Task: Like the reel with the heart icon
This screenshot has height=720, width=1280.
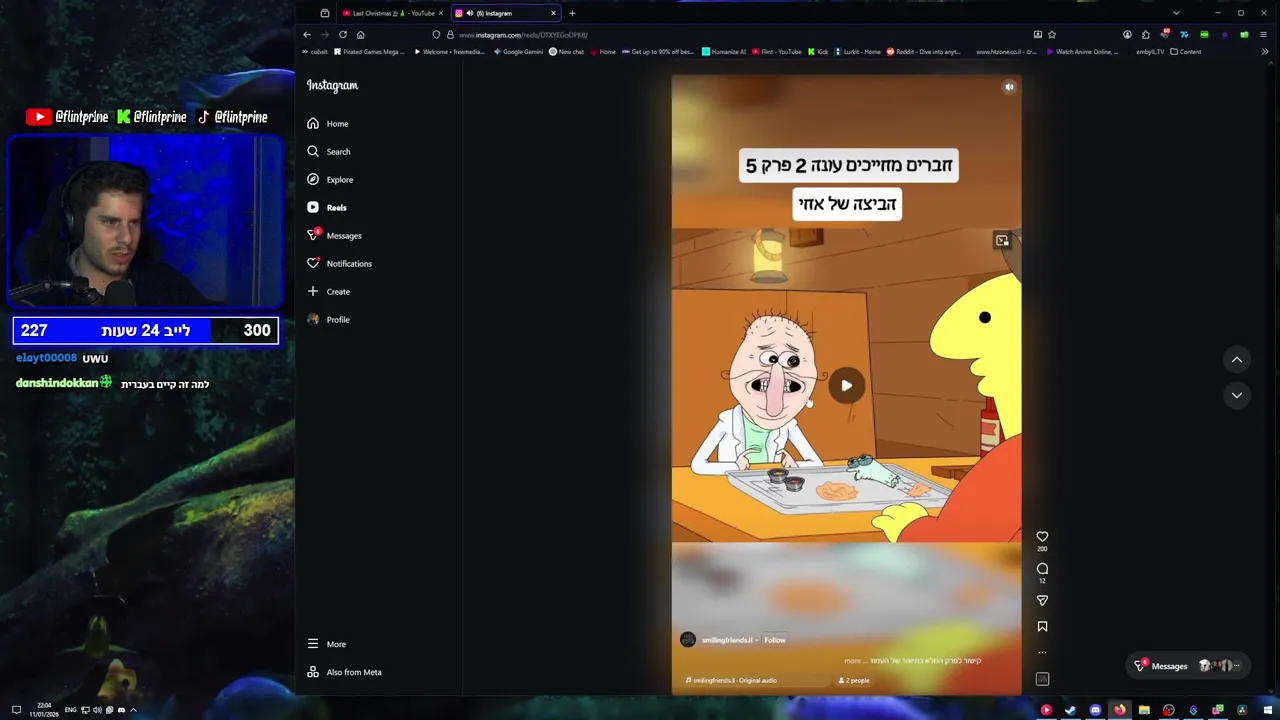Action: point(1042,537)
